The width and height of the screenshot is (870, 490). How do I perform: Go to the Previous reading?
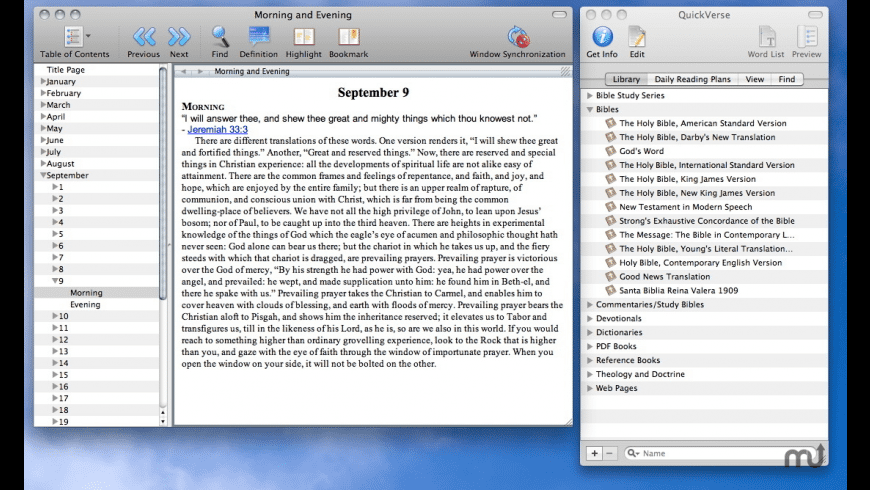point(144,38)
